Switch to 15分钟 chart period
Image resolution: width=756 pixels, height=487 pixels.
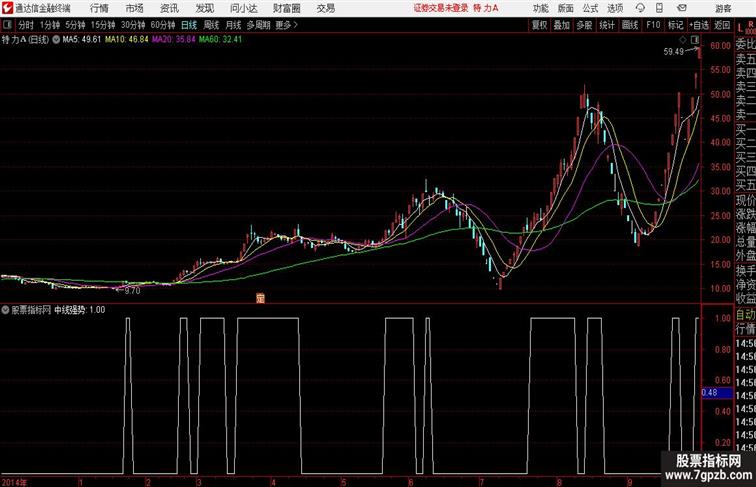103,25
